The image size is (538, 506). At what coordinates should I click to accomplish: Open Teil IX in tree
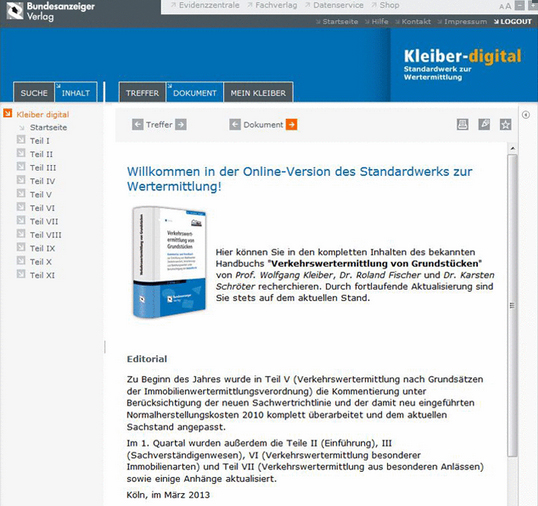42,248
